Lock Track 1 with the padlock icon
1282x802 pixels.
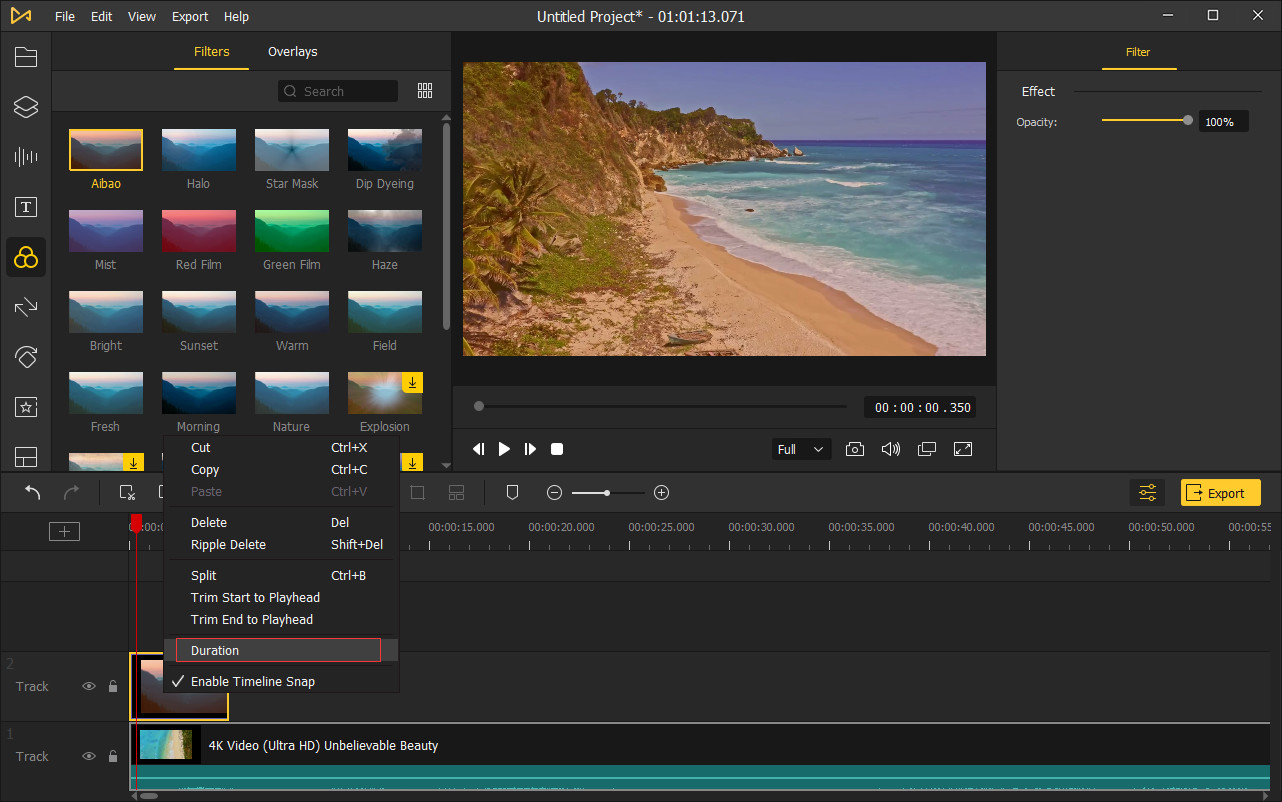tap(112, 756)
